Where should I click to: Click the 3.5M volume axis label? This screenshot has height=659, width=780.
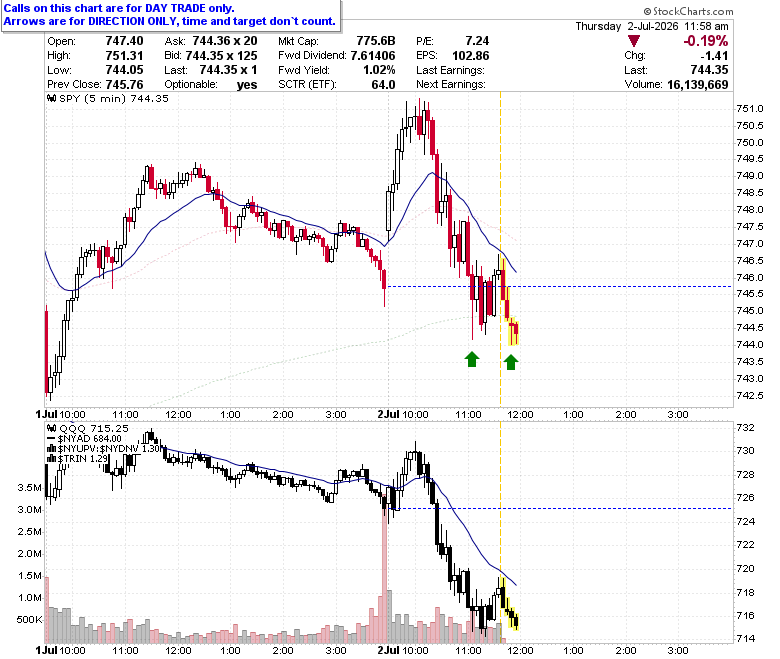point(29,487)
